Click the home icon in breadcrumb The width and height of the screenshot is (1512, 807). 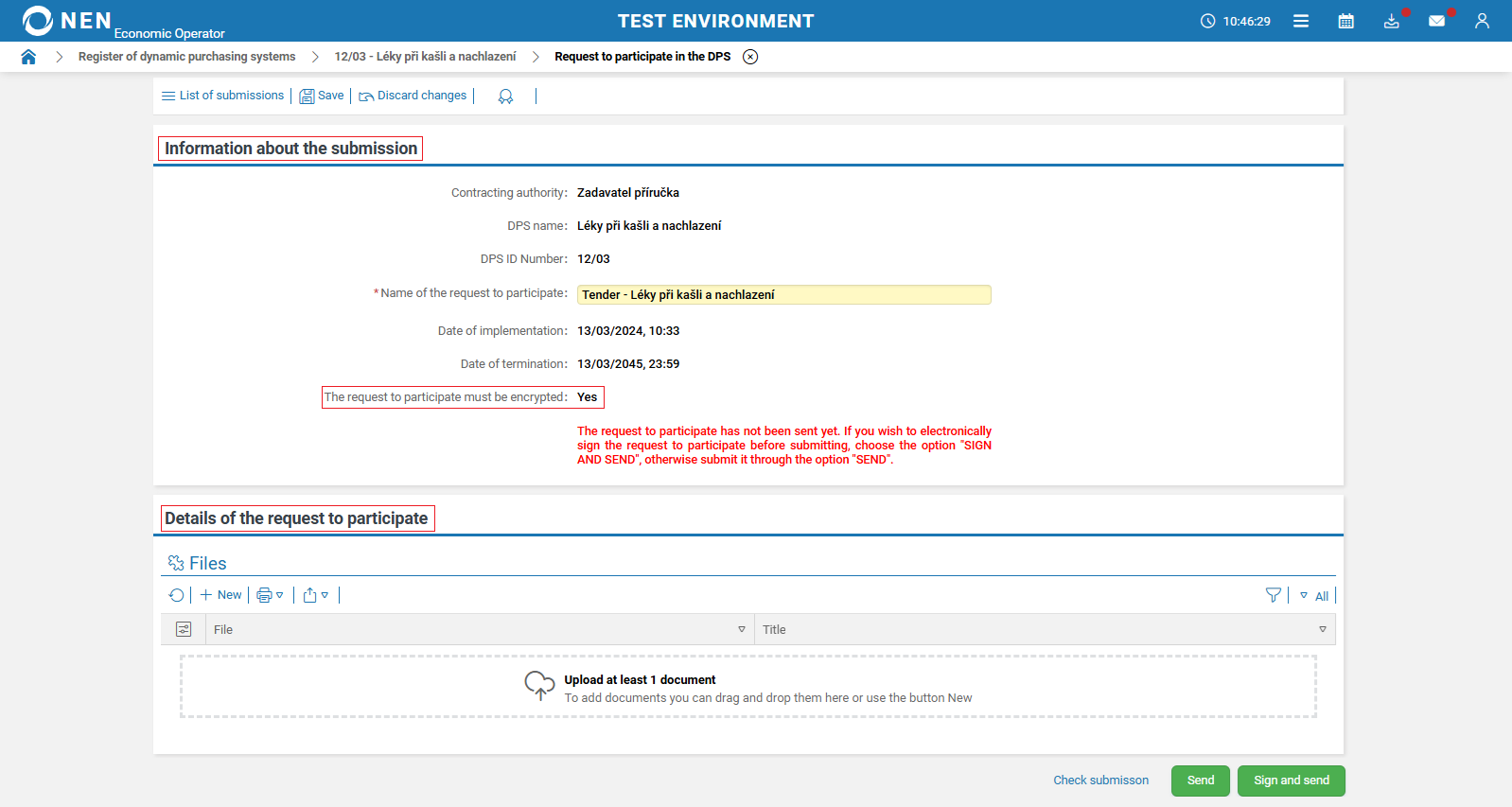(28, 57)
